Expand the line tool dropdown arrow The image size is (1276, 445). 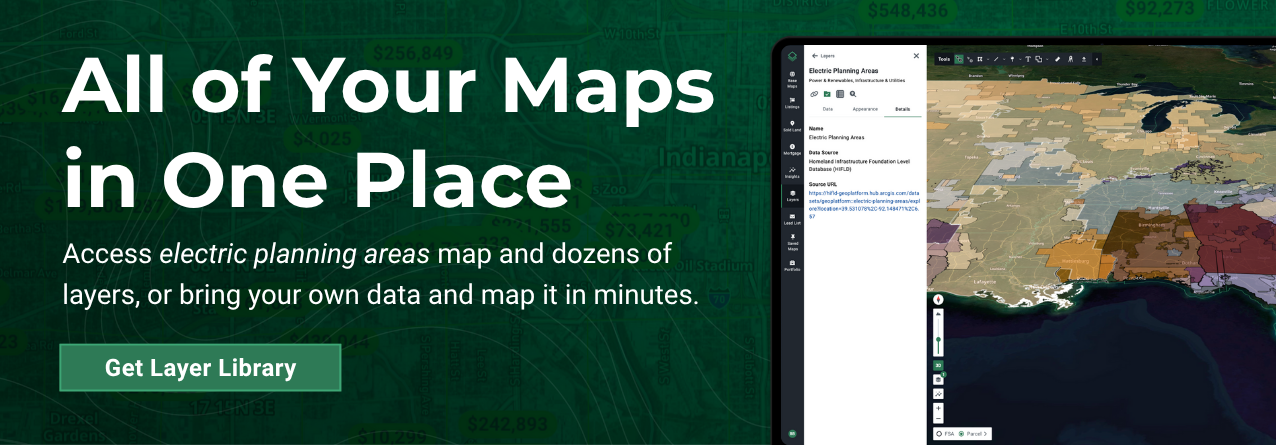click(x=1003, y=59)
